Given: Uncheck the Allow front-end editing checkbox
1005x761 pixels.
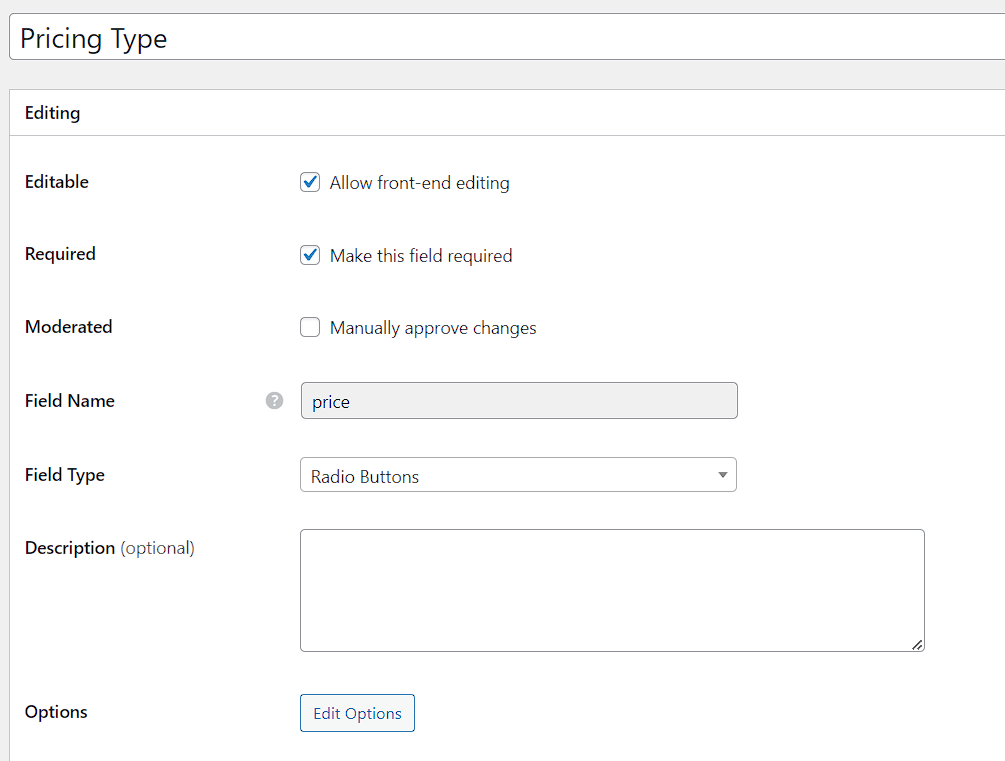Looking at the screenshot, I should coord(310,182).
